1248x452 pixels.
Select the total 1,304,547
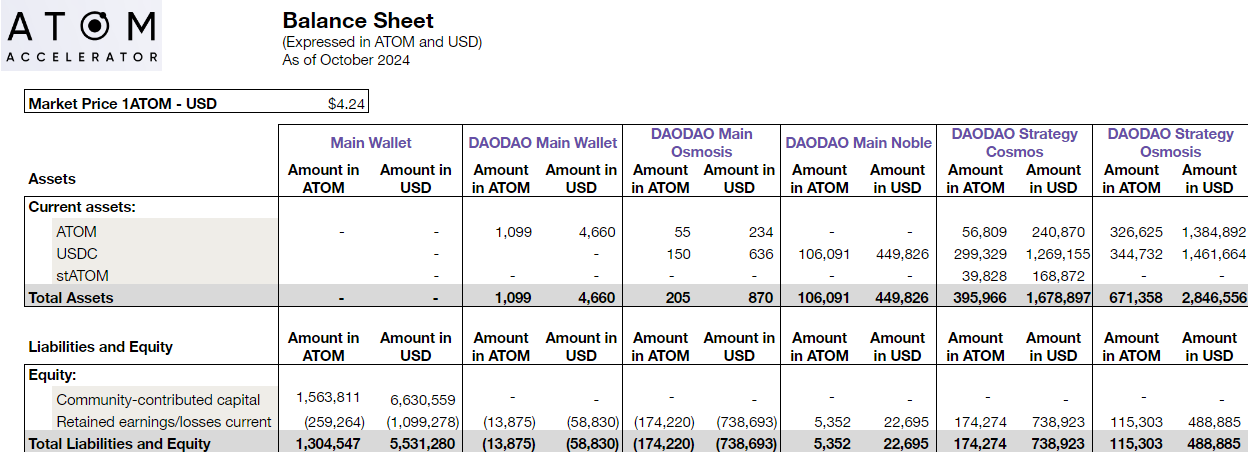pyautogui.click(x=327, y=443)
